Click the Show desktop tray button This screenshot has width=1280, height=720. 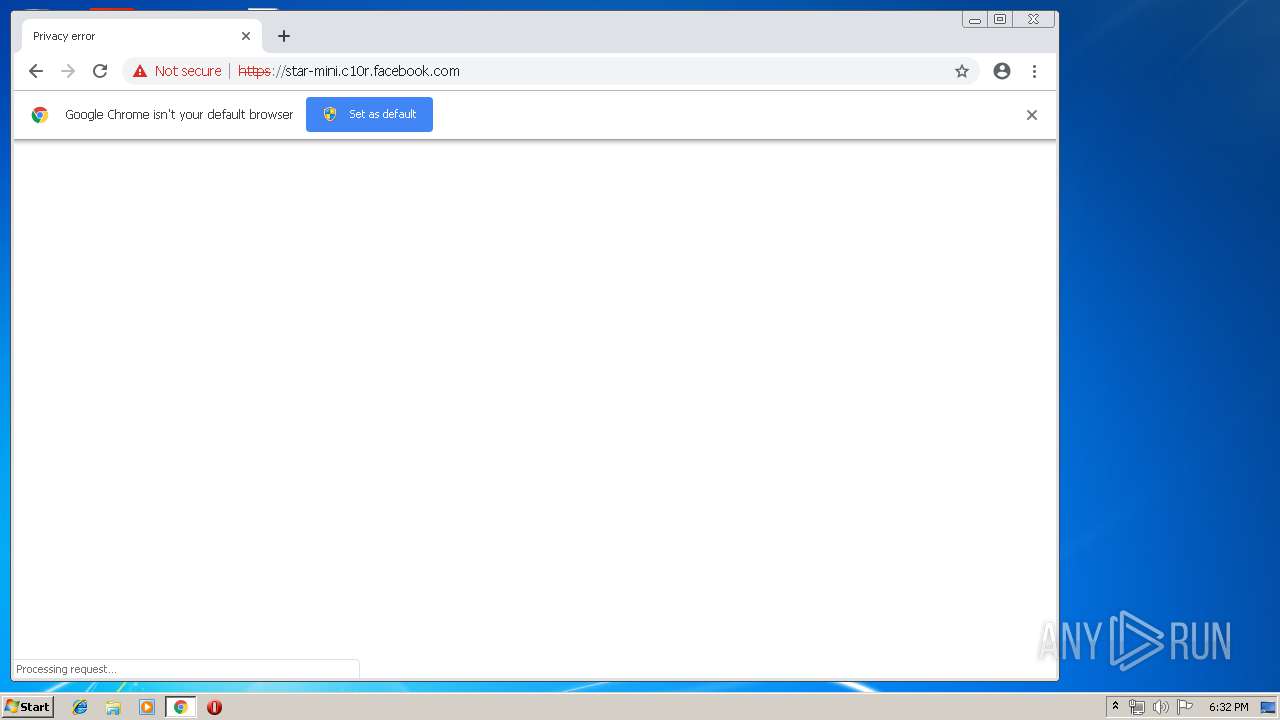[1268, 707]
